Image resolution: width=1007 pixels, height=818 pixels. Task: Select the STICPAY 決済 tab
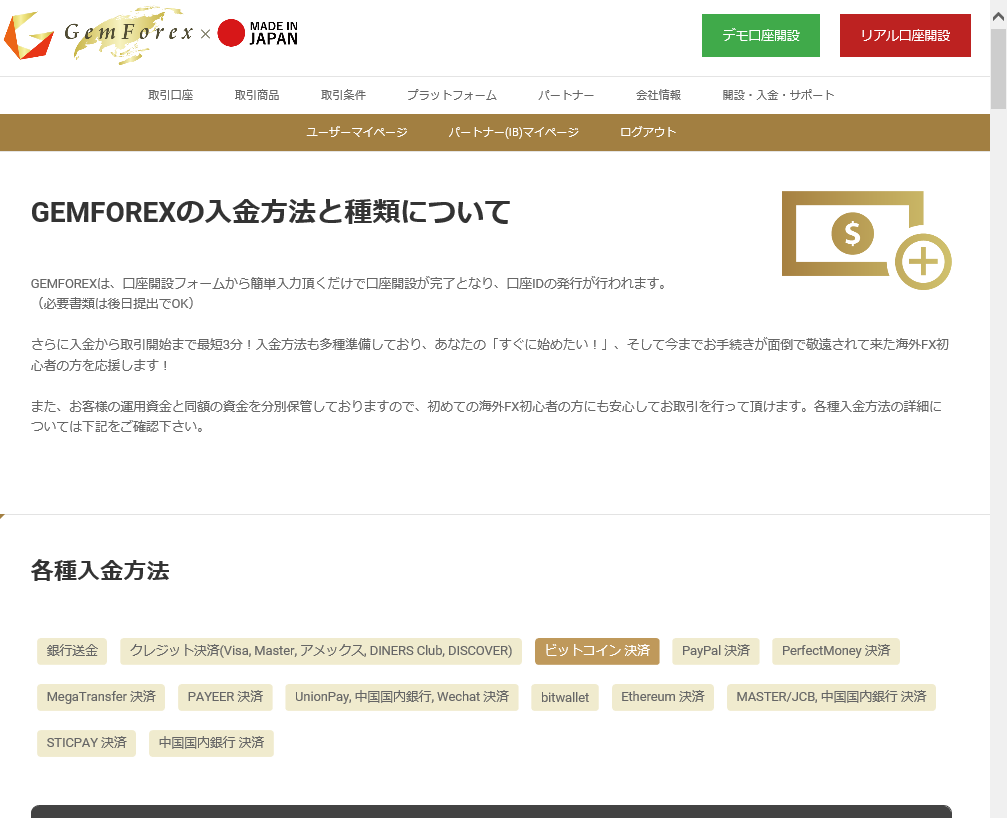point(87,744)
